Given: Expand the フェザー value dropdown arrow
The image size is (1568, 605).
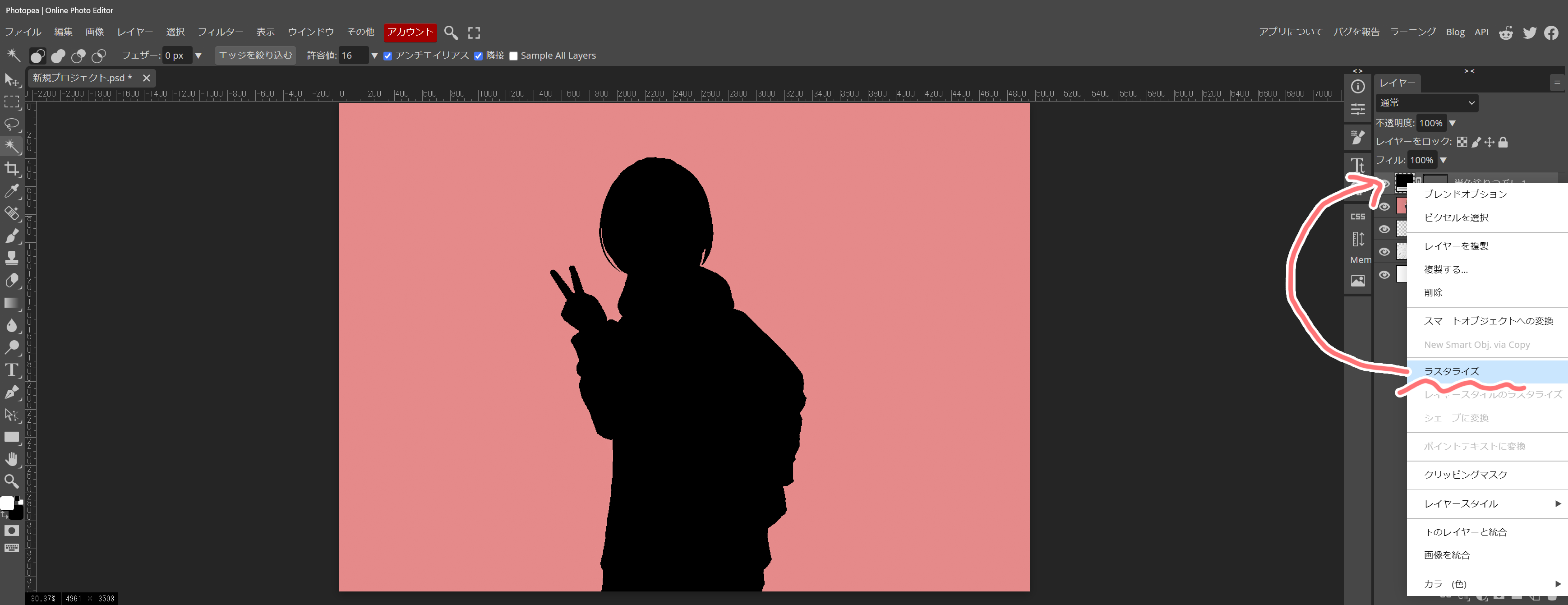Looking at the screenshot, I should click(198, 55).
